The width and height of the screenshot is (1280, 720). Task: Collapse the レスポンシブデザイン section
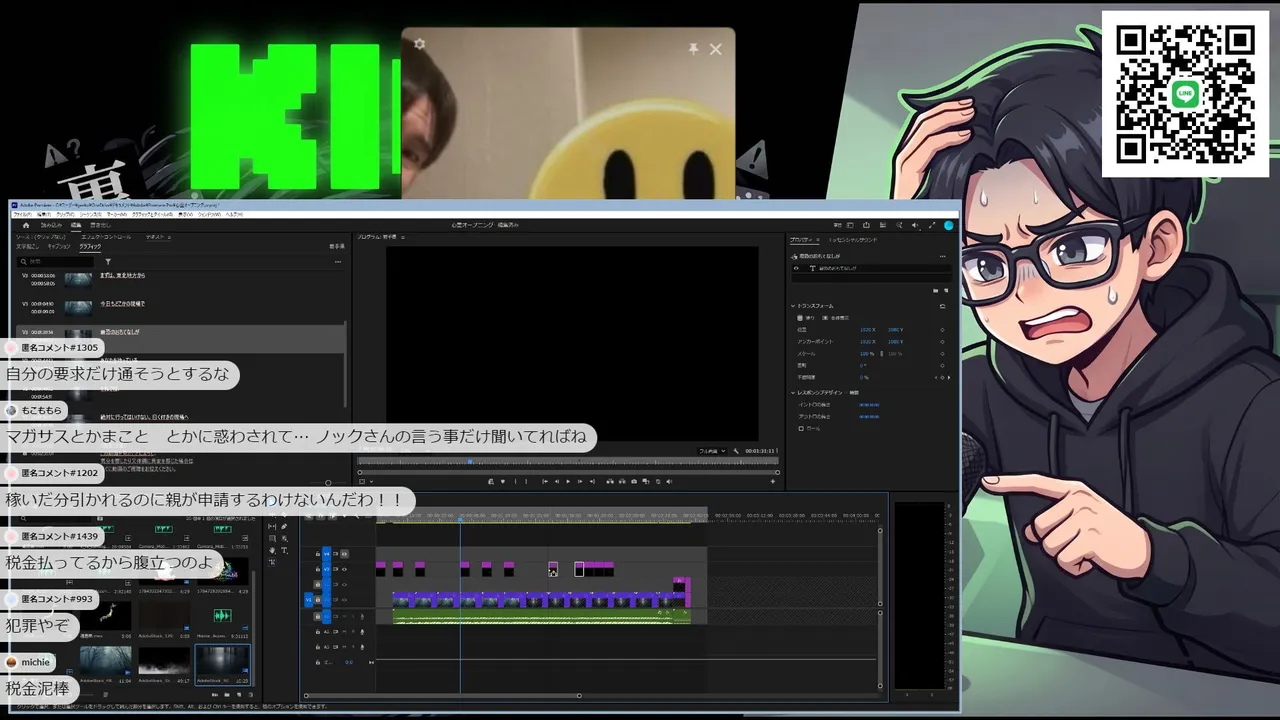[793, 393]
